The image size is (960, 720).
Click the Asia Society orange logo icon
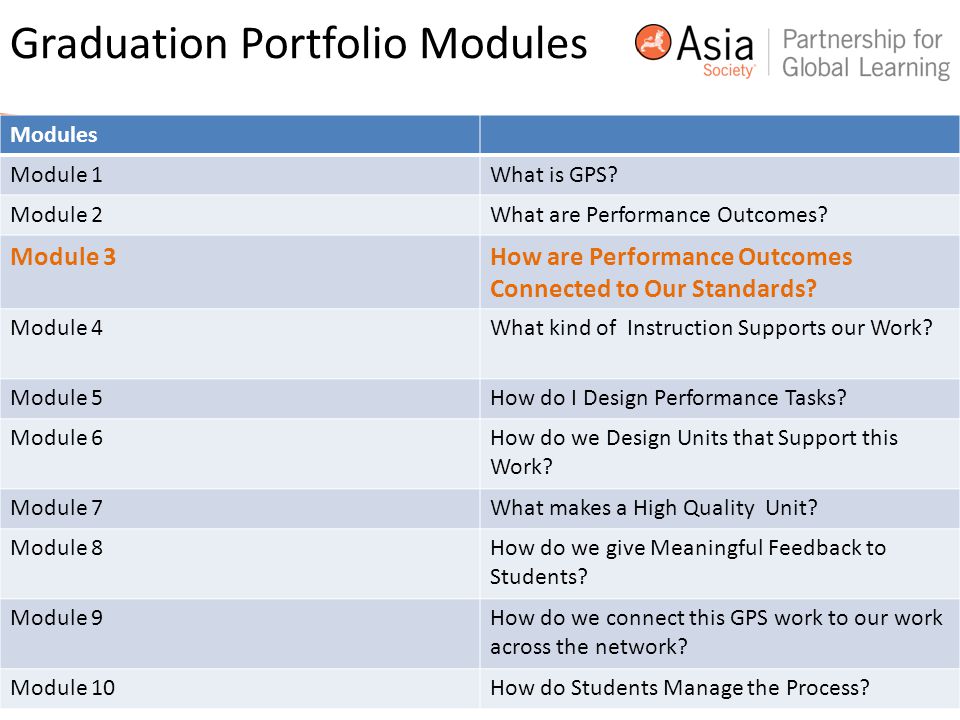click(x=653, y=42)
